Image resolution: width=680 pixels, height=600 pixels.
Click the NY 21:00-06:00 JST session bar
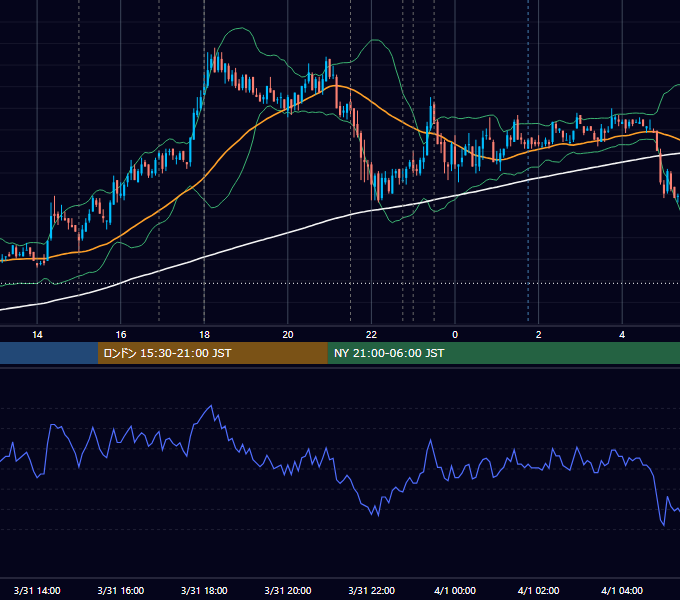tap(503, 353)
